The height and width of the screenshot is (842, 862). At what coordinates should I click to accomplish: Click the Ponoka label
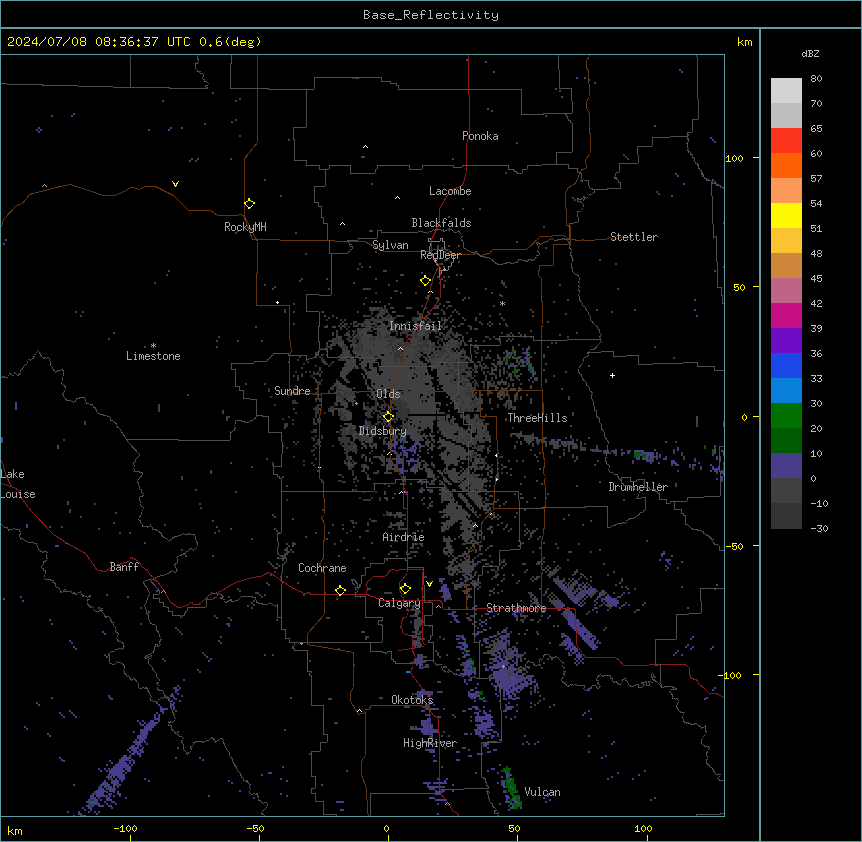(480, 136)
